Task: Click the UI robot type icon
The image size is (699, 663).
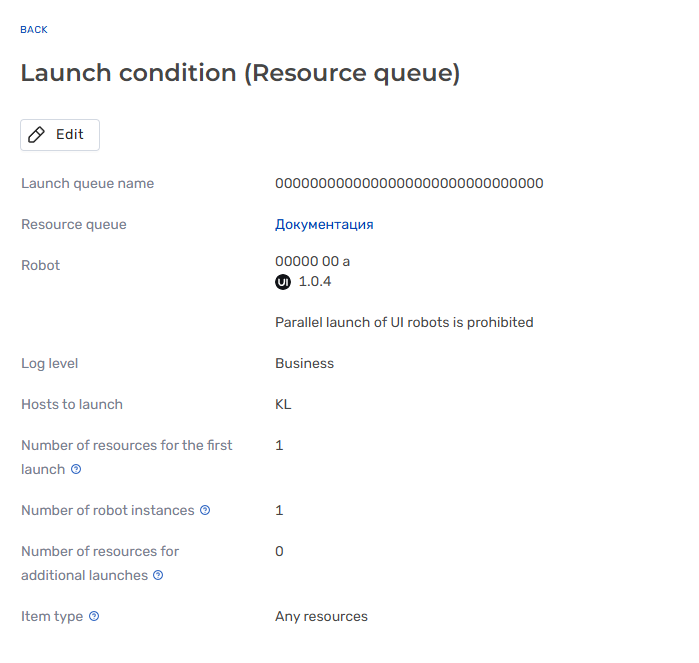Action: point(283,282)
